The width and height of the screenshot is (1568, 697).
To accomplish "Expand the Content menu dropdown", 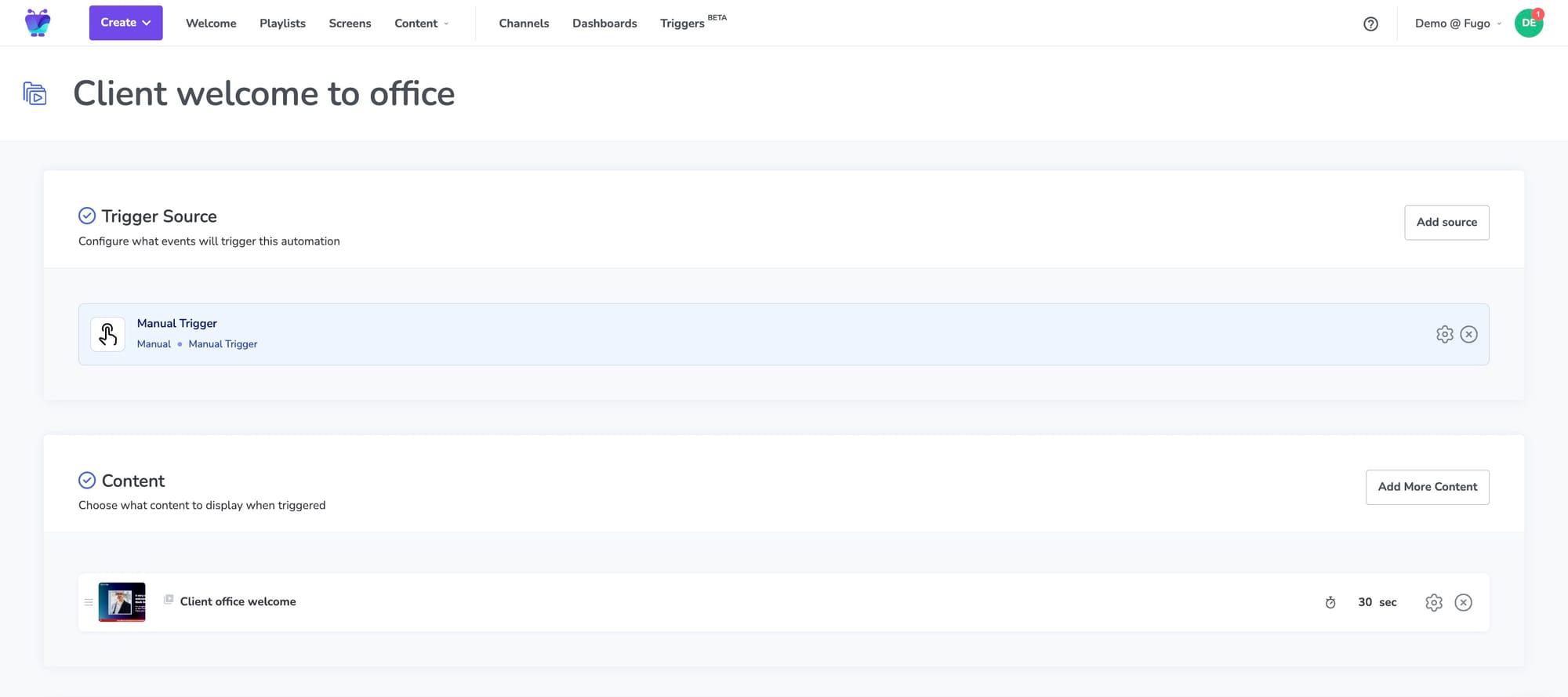I will pos(422,24).
